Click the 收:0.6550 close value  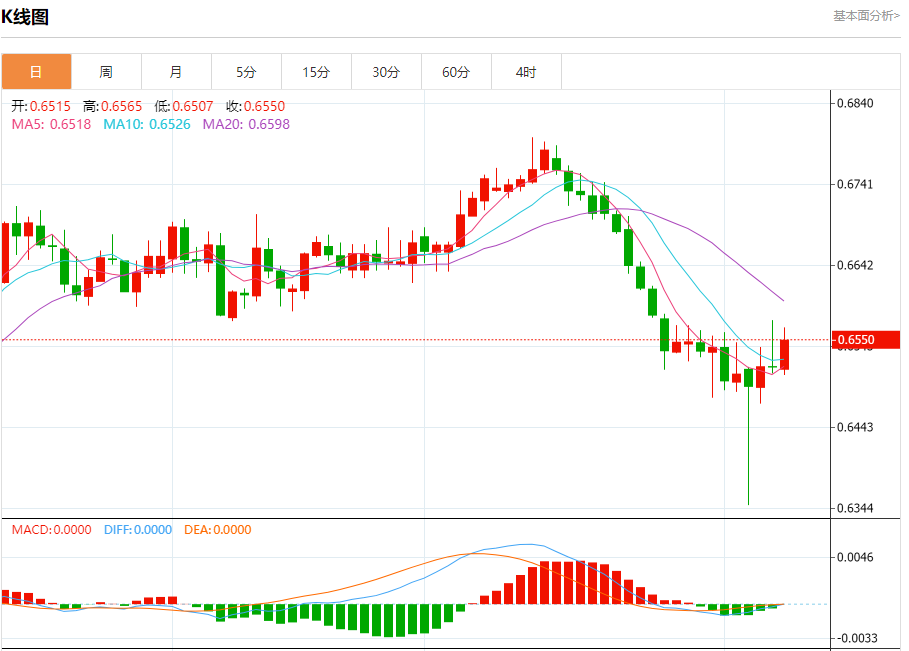[x=256, y=106]
